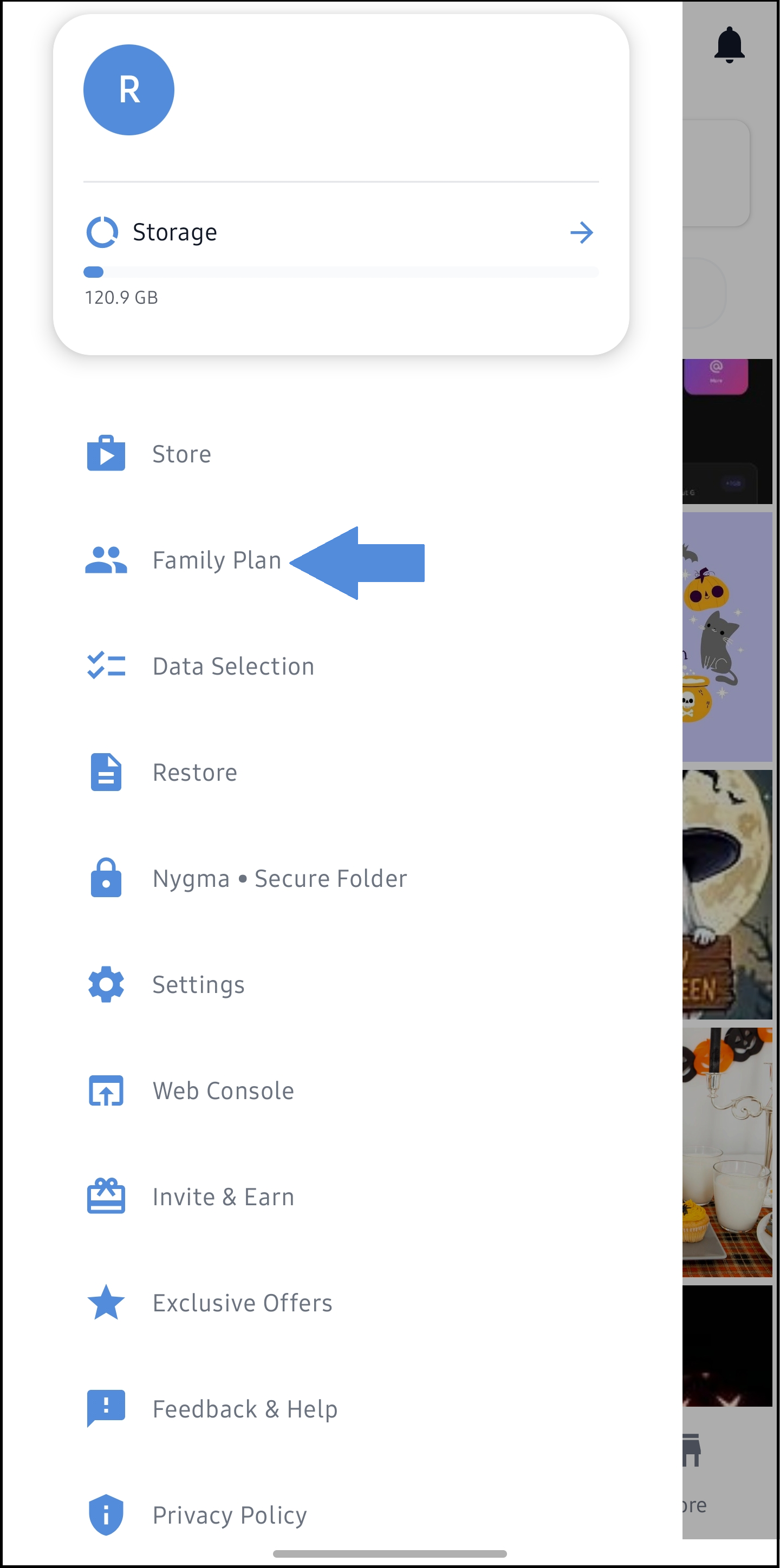Tap the Privacy Policy link

point(230,1515)
